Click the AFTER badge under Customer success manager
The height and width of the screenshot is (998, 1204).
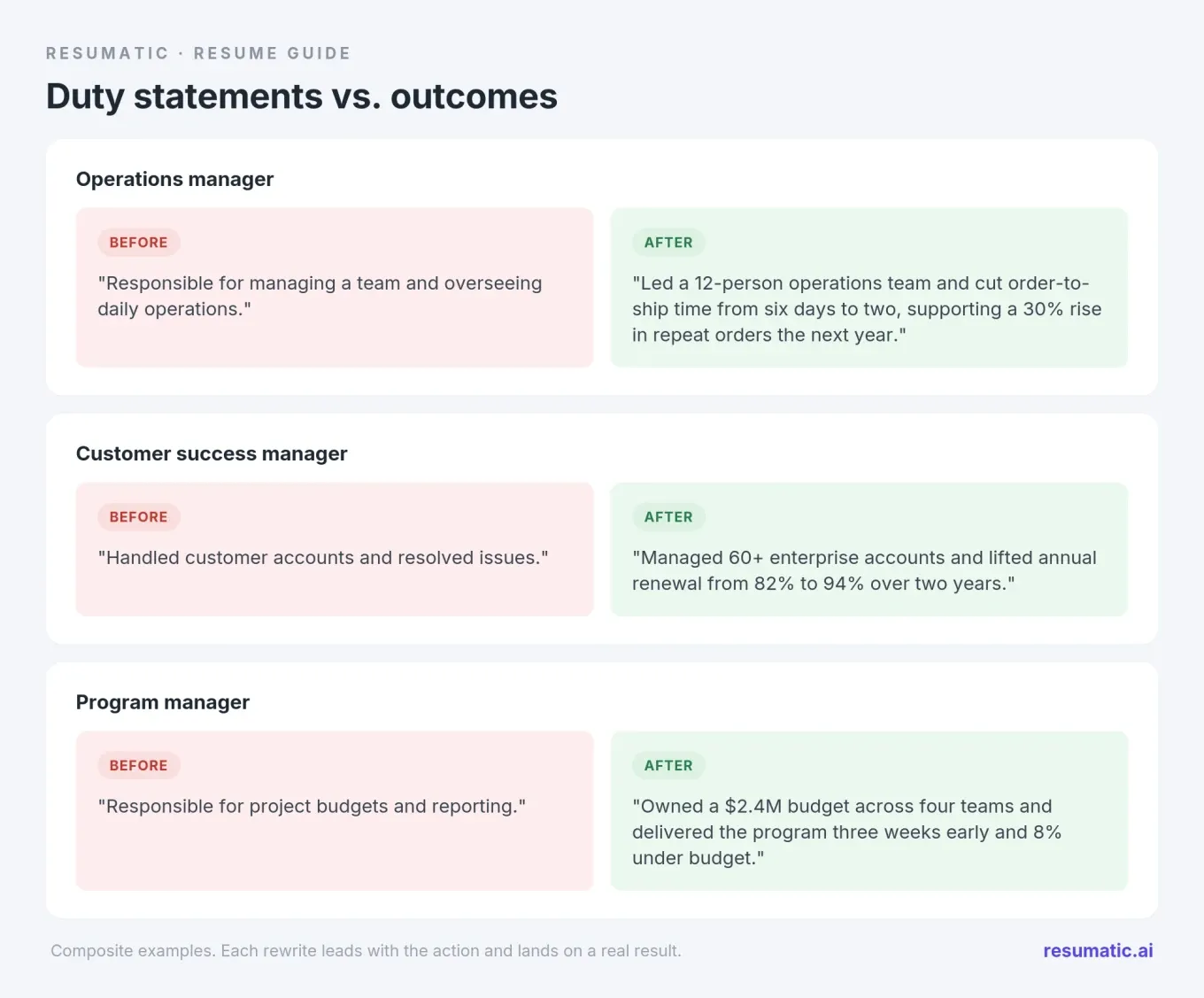click(668, 517)
